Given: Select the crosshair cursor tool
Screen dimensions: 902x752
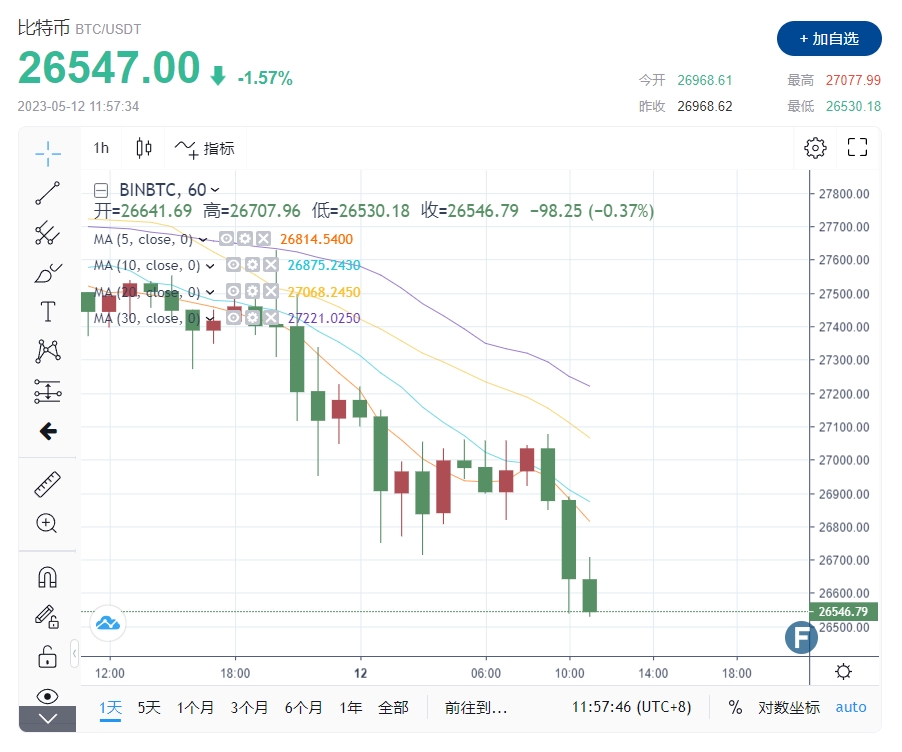Looking at the screenshot, I should pos(47,153).
